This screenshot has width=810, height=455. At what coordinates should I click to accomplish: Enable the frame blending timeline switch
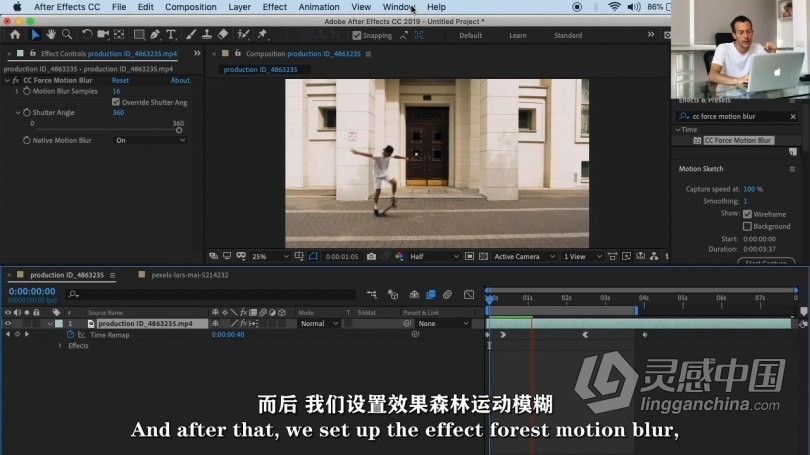tap(431, 294)
